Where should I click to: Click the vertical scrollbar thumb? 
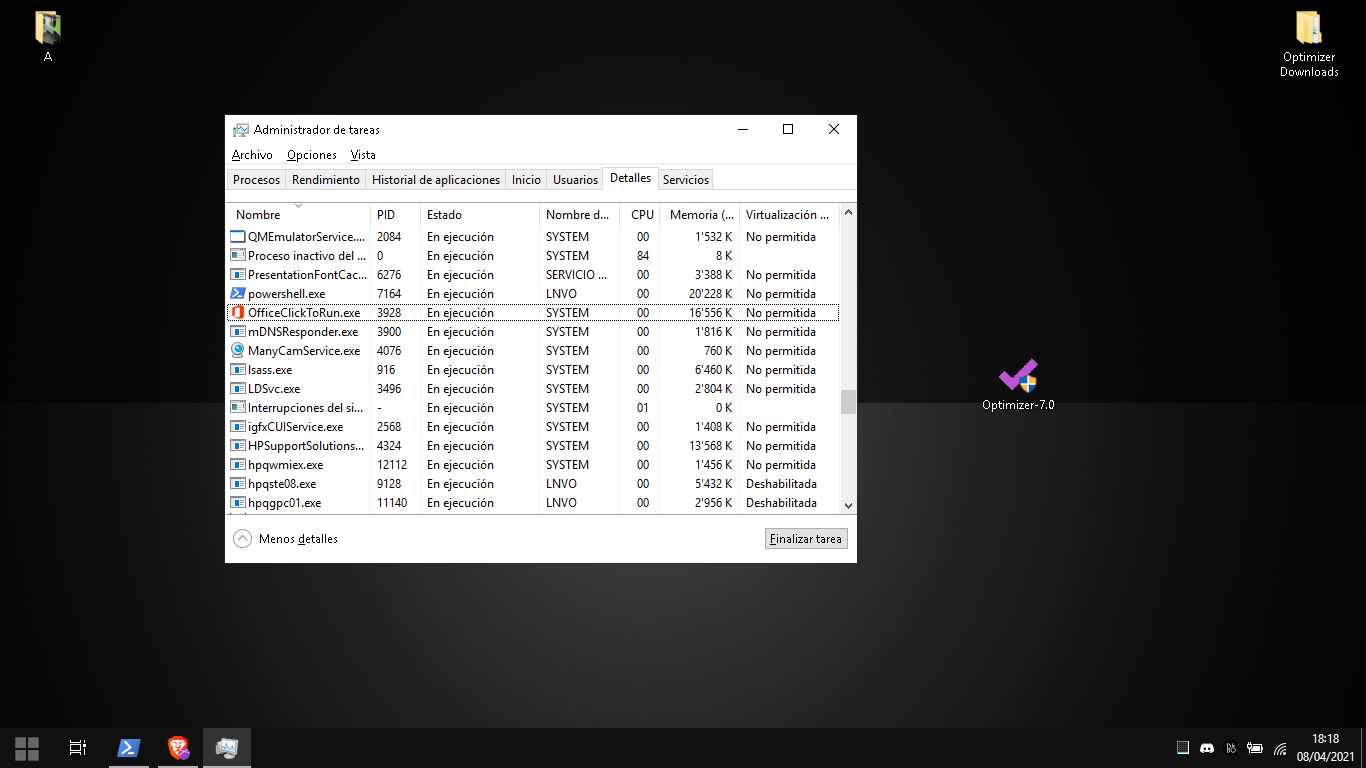pyautogui.click(x=848, y=401)
